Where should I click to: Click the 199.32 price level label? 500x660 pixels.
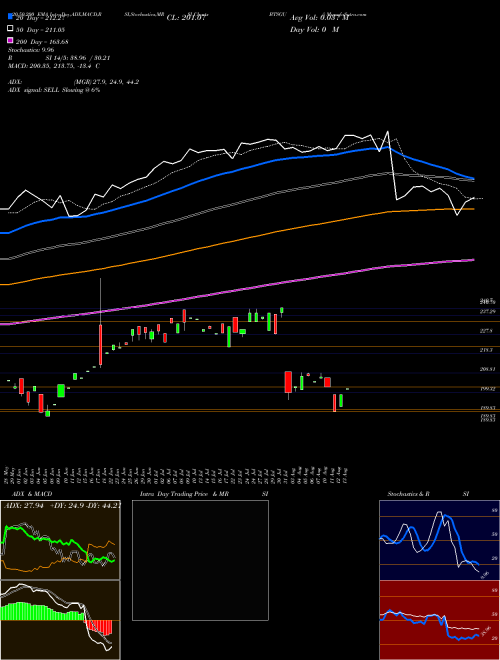[x=487, y=389]
